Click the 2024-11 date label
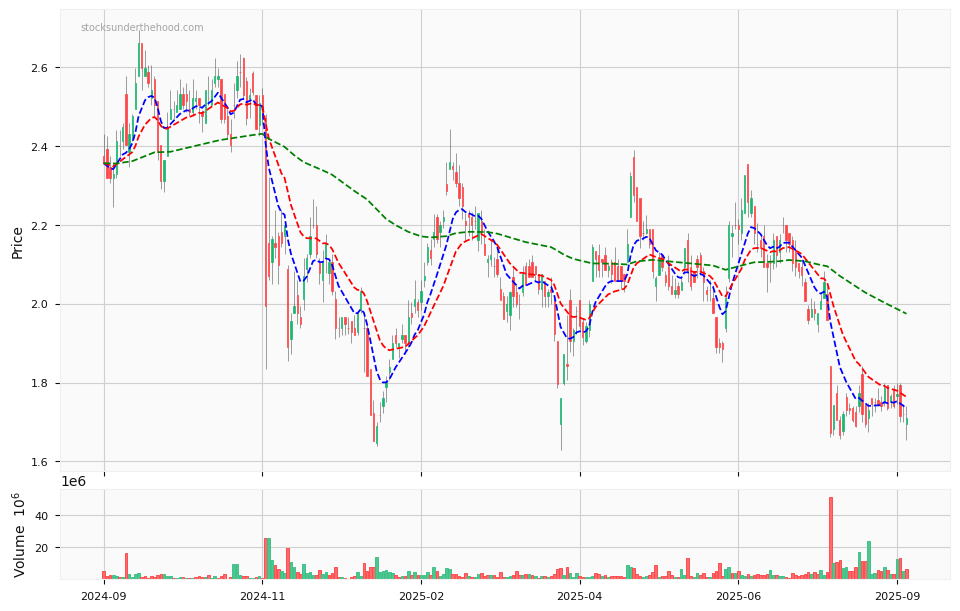Viewport: 960px width, 611px height. pos(262,596)
